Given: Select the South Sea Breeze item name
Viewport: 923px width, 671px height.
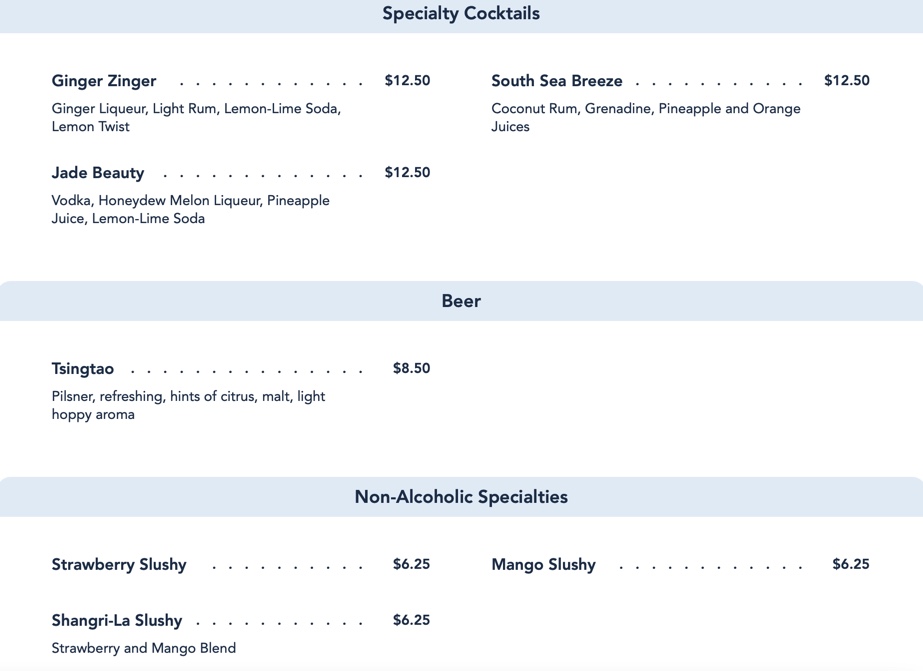Looking at the screenshot, I should point(556,81).
